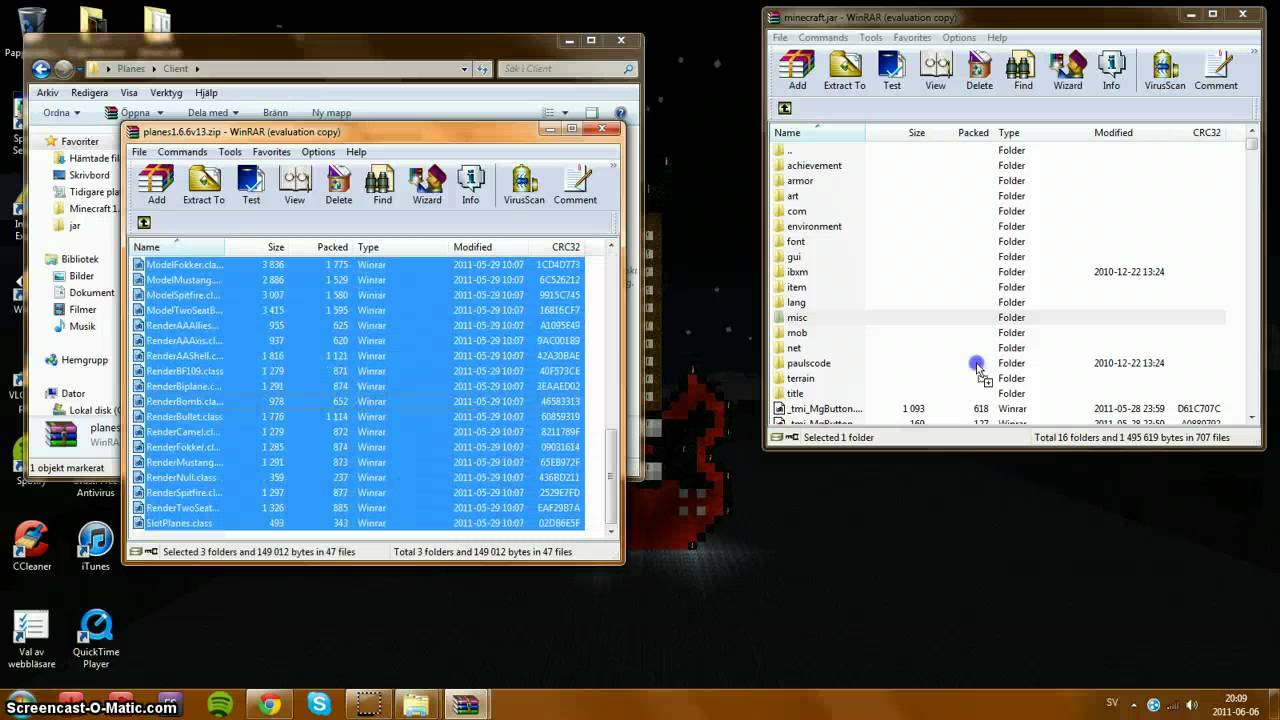The image size is (1280, 720).
Task: Open Google Chrome from the taskbar
Action: [x=269, y=704]
